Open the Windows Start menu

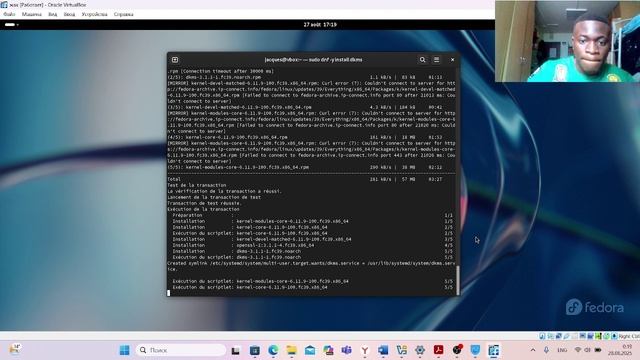124,350
